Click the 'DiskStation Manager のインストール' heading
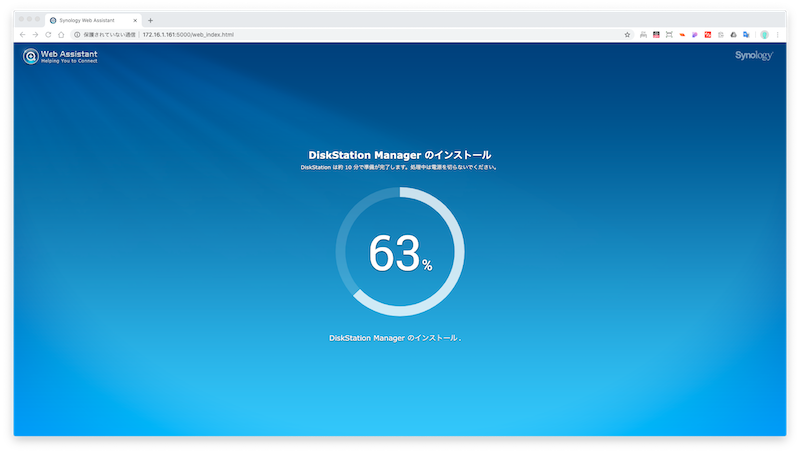800x453 pixels. [x=399, y=155]
